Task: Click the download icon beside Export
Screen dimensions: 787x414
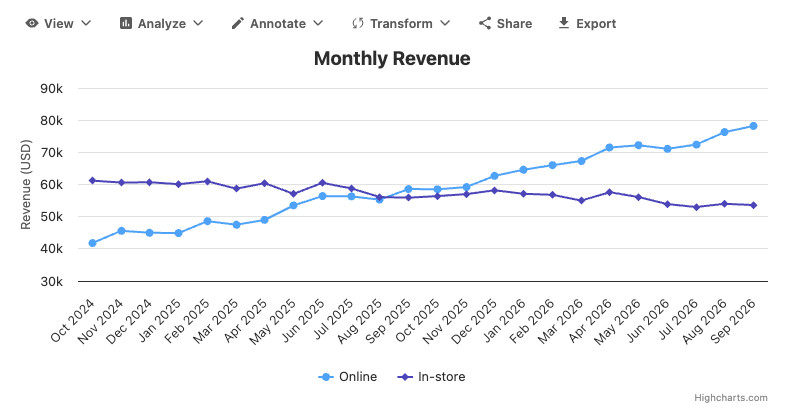Action: (x=564, y=23)
